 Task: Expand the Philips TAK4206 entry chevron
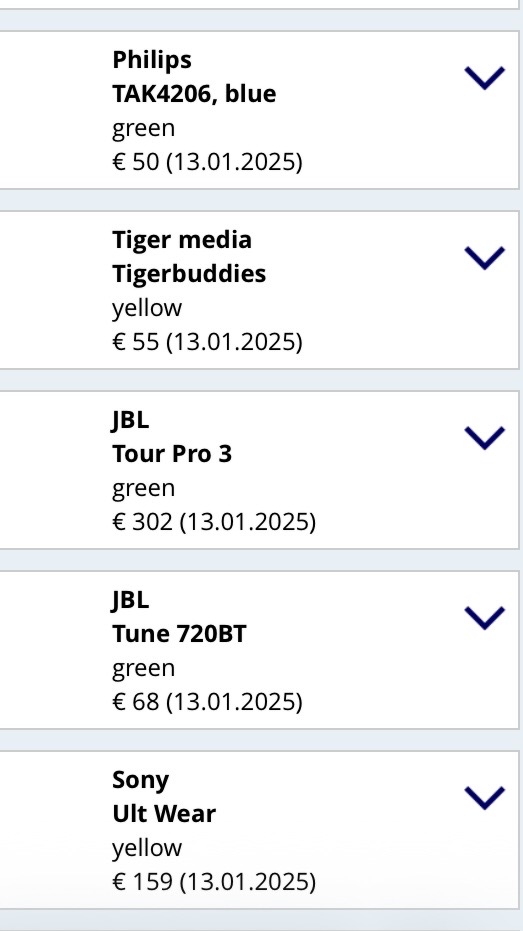coord(484,78)
